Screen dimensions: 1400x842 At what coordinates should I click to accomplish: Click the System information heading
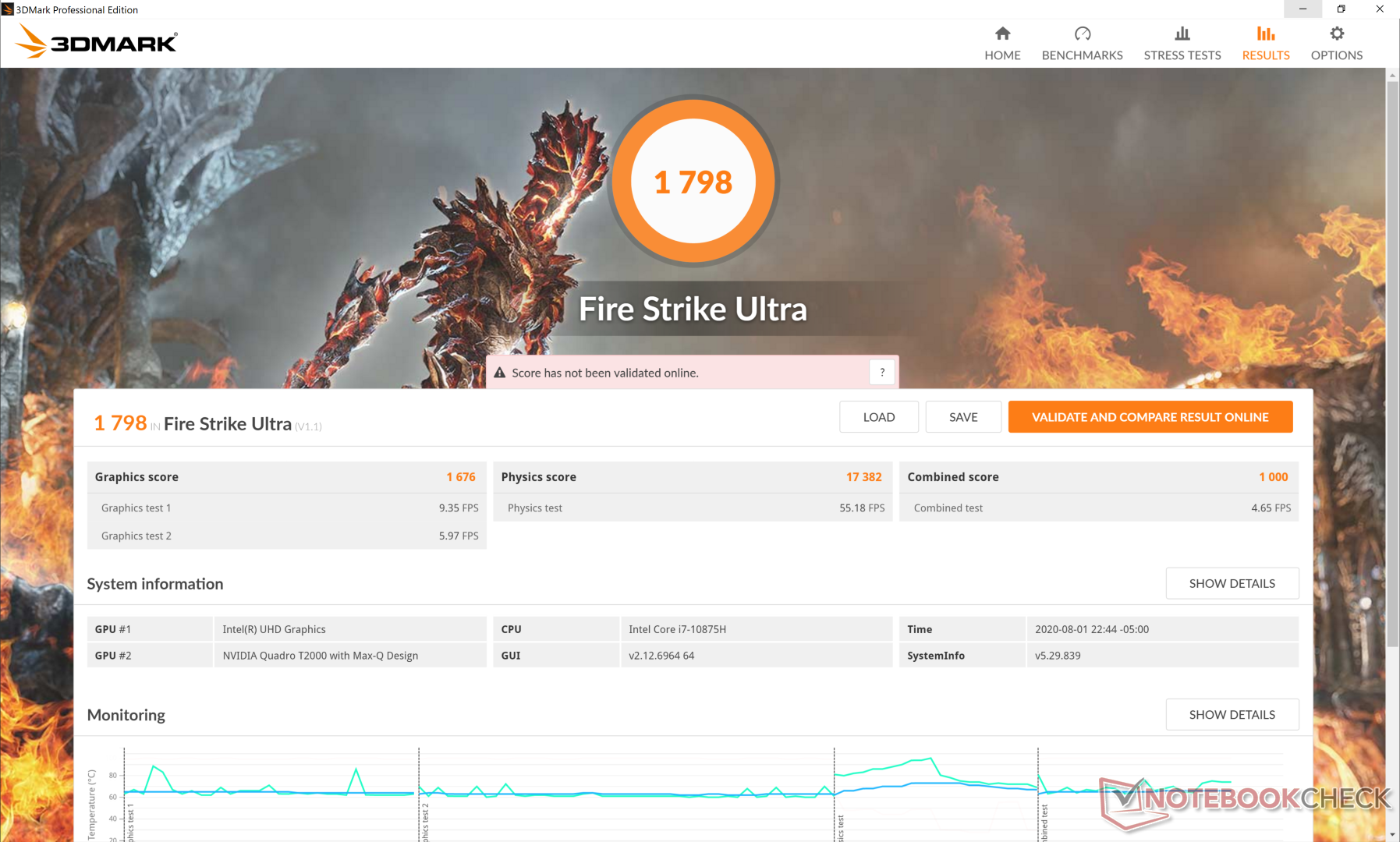pos(155,584)
